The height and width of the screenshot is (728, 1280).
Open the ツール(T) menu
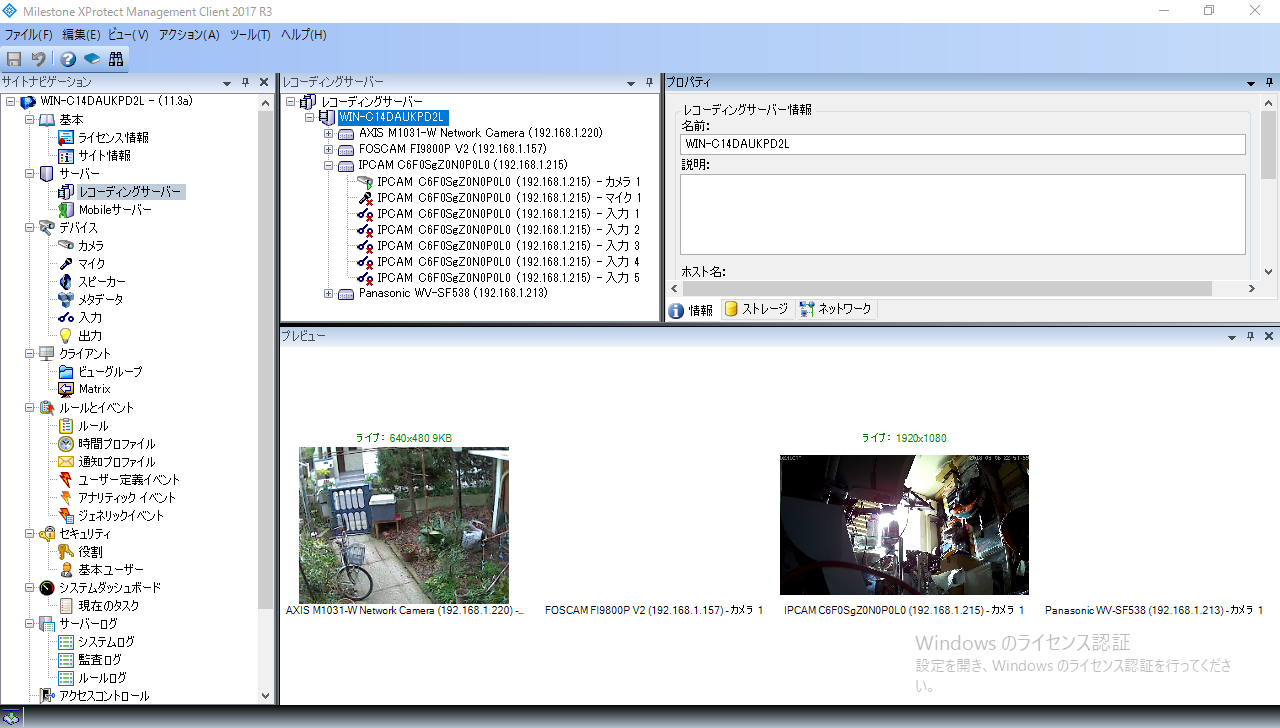(250, 35)
